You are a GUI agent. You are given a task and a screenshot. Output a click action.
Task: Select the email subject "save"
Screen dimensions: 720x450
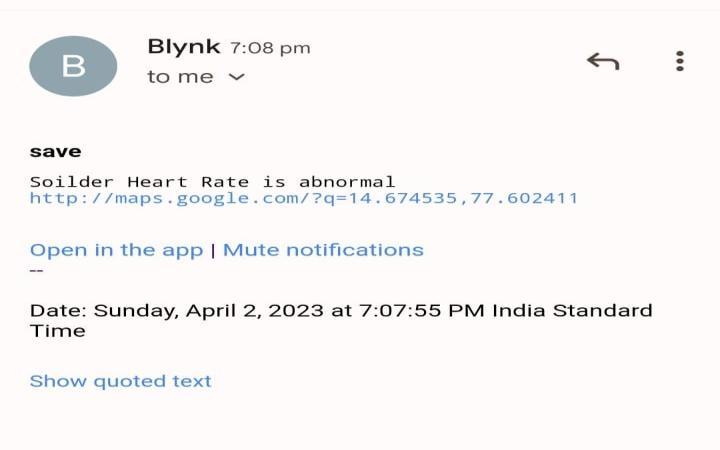click(x=55, y=152)
